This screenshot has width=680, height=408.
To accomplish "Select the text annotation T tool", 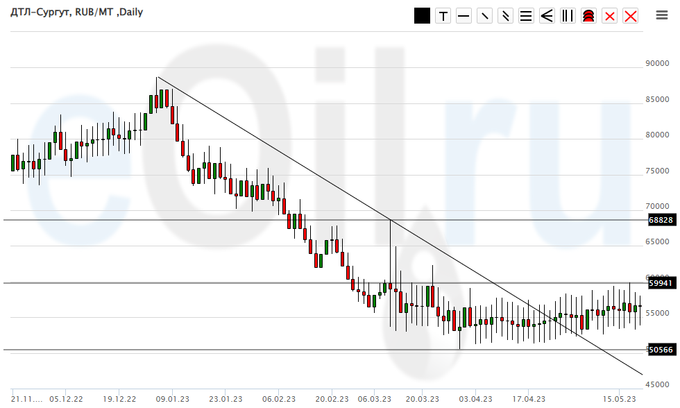I will coord(442,16).
